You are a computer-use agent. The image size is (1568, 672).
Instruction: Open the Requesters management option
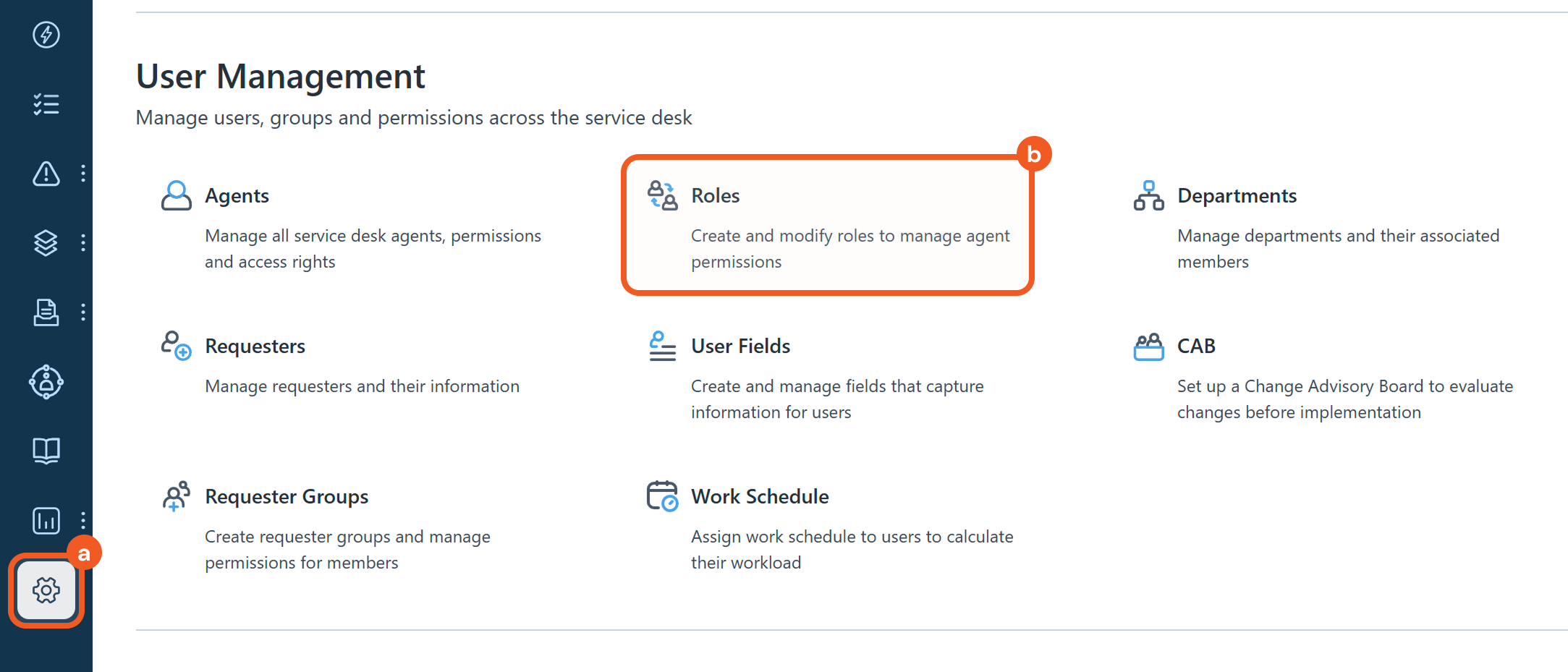coord(255,346)
